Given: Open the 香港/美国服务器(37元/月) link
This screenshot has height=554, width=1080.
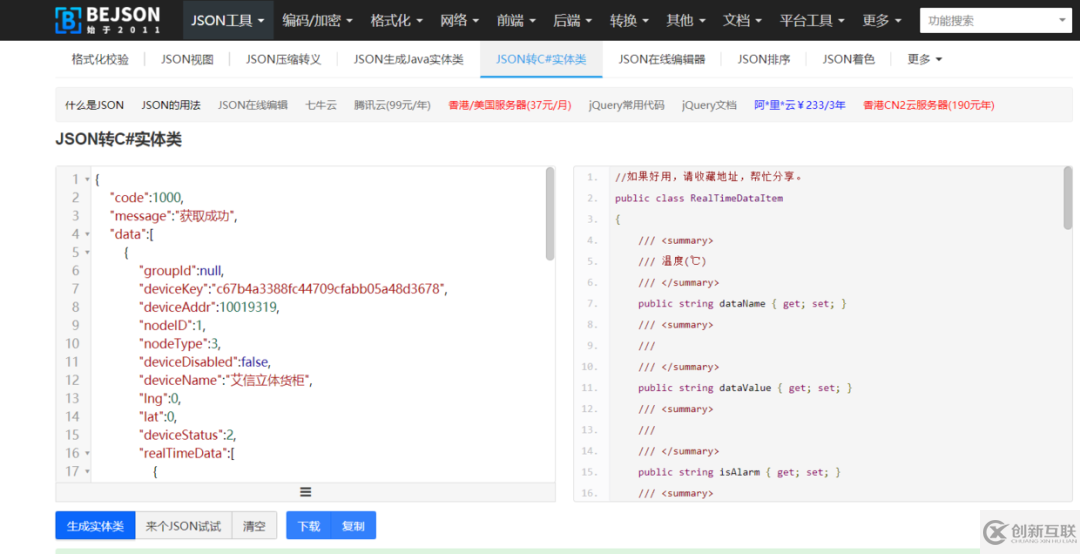Looking at the screenshot, I should coord(510,105).
